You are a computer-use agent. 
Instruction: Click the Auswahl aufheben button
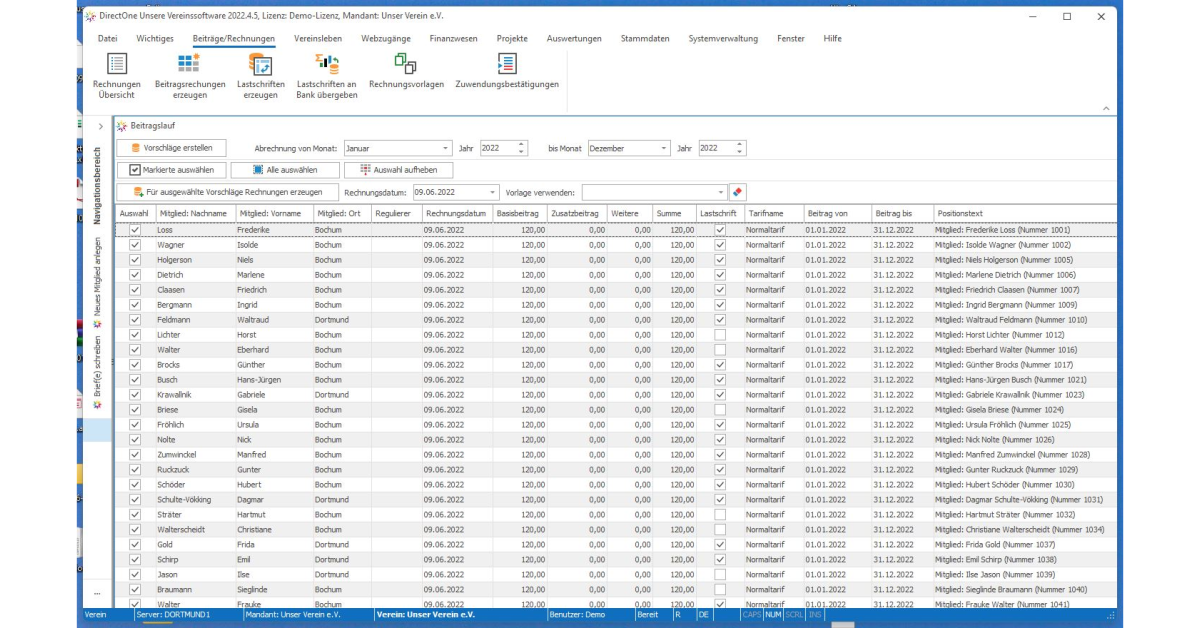tap(398, 170)
